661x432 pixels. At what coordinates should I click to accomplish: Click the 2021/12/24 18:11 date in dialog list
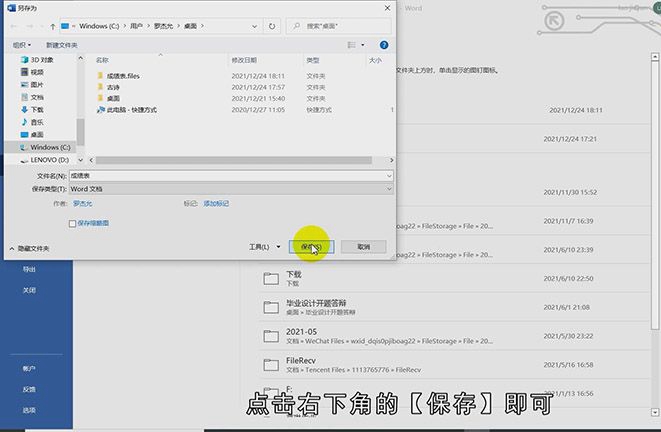click(x=258, y=76)
